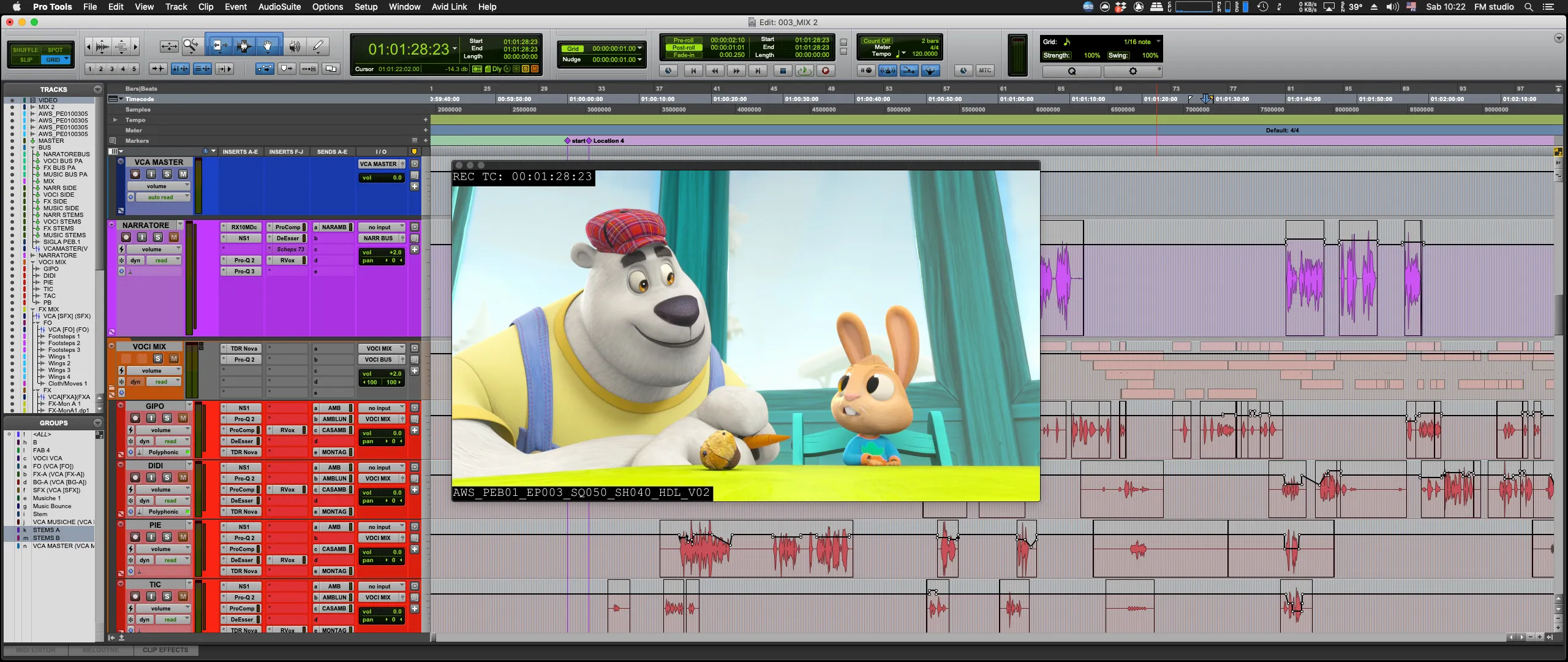Click the Go to End transport button
The height and width of the screenshot is (662, 1568).
758,70
